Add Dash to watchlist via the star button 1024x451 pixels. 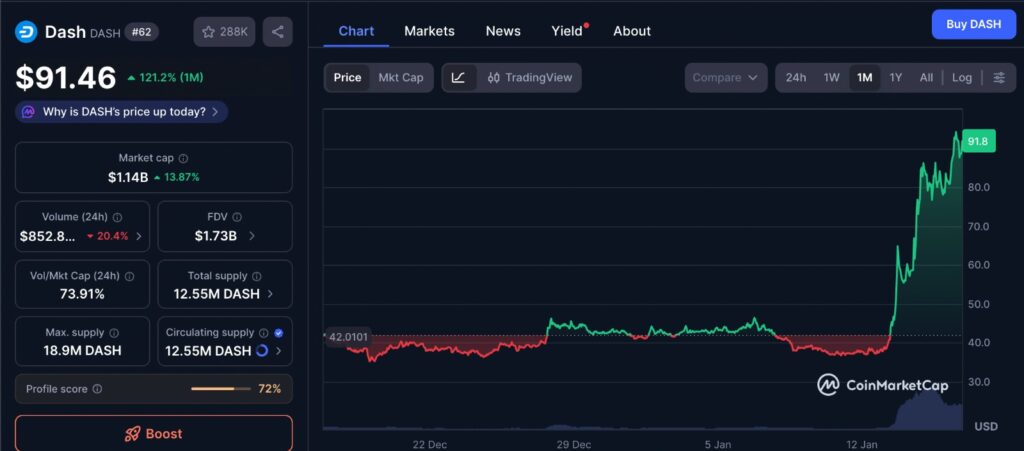click(224, 31)
